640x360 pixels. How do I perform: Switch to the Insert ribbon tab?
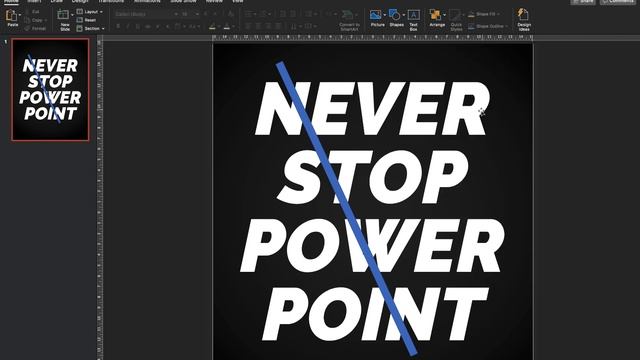pos(34,1)
